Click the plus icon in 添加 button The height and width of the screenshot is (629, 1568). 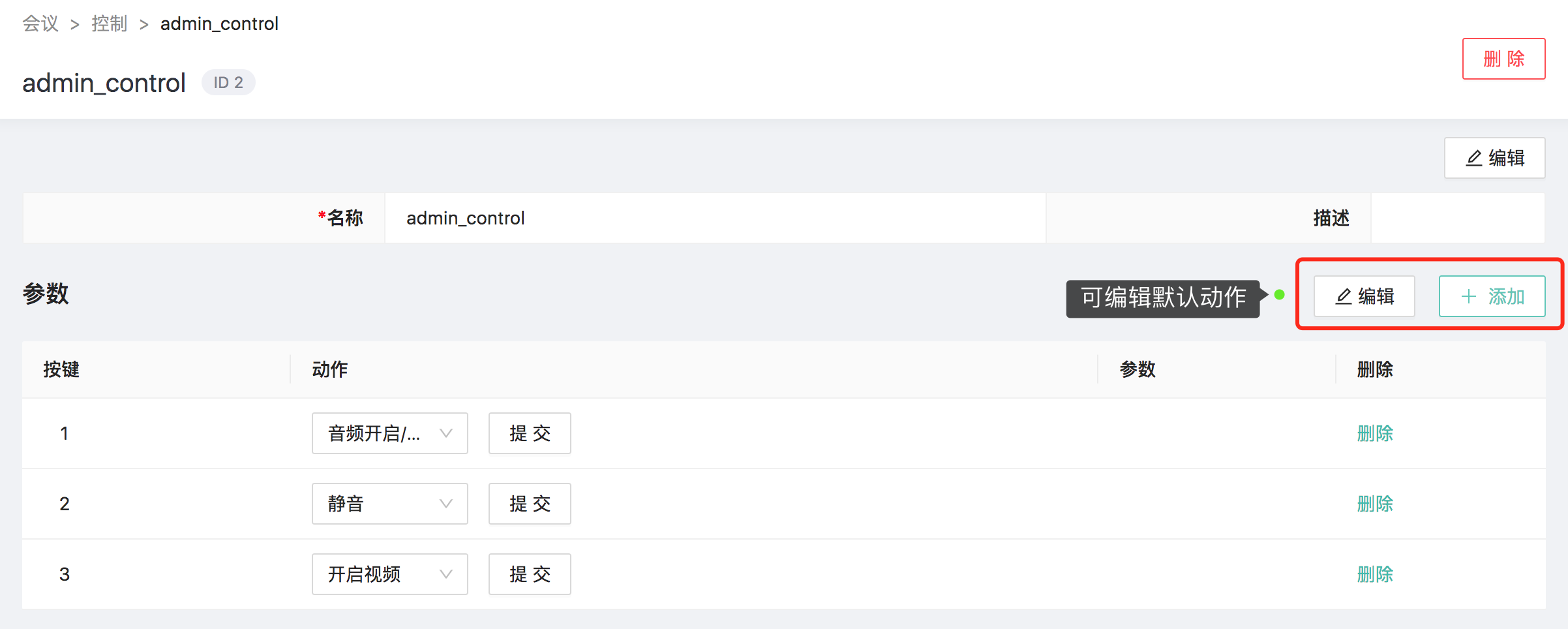pyautogui.click(x=1469, y=297)
